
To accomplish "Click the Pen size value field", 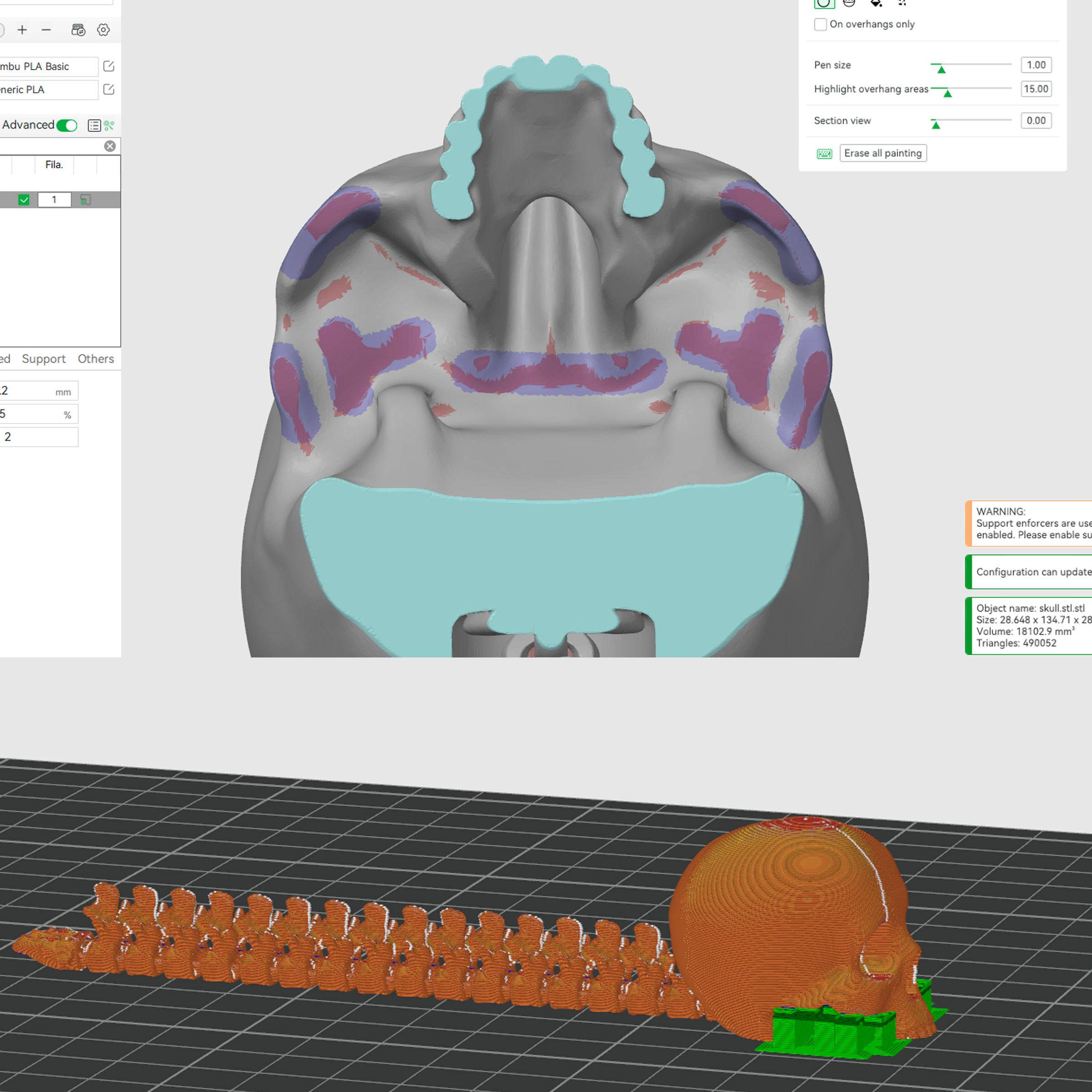I will pos(1036,65).
